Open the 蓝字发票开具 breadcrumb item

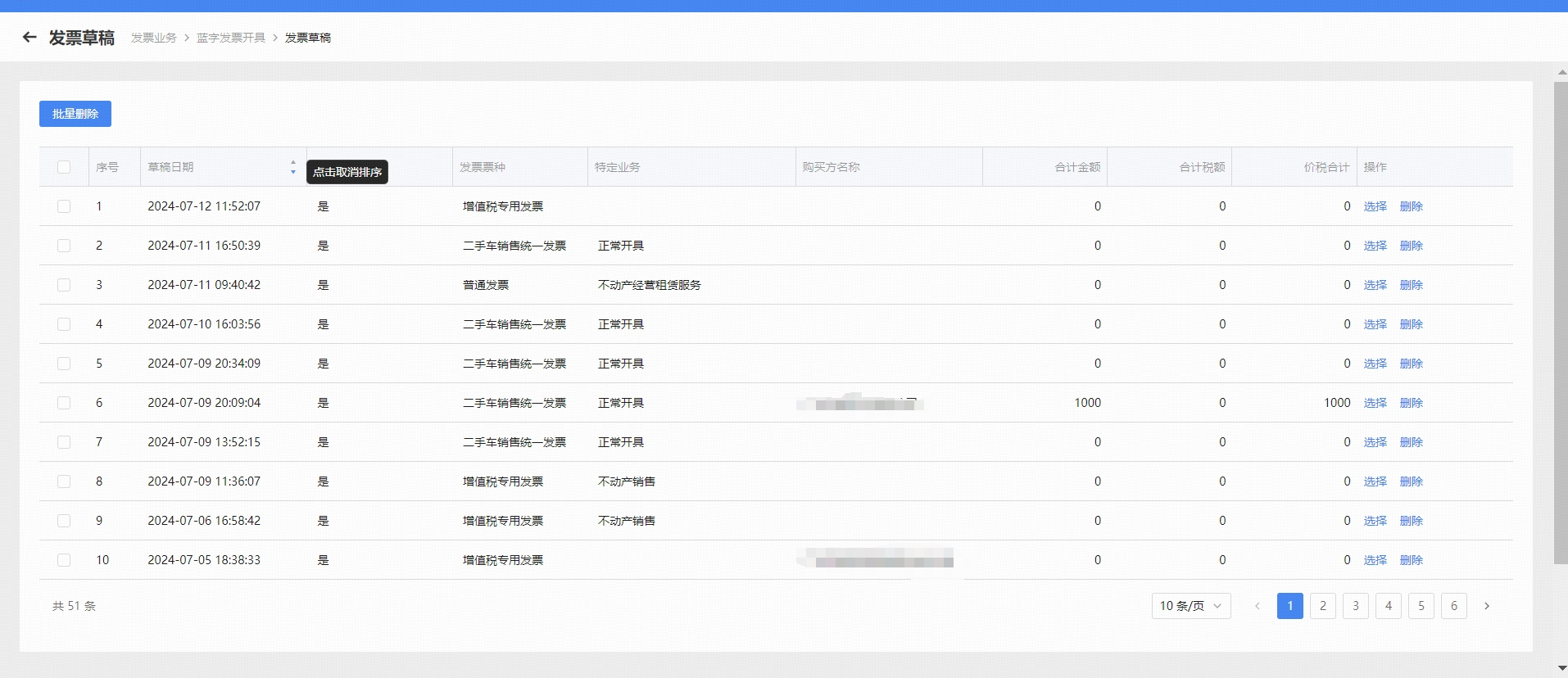pyautogui.click(x=231, y=38)
